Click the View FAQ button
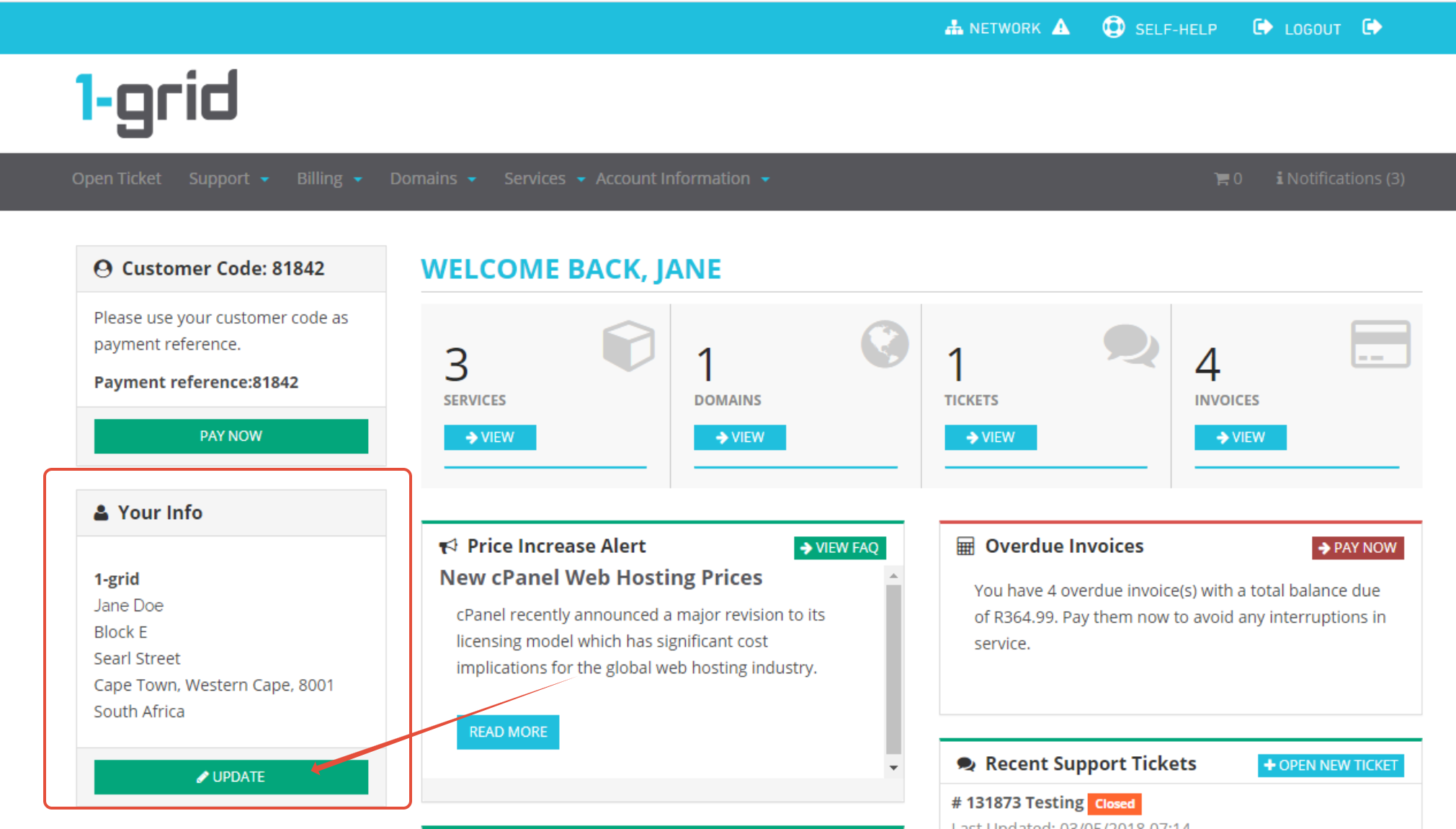This screenshot has width=1456, height=829. [x=839, y=548]
